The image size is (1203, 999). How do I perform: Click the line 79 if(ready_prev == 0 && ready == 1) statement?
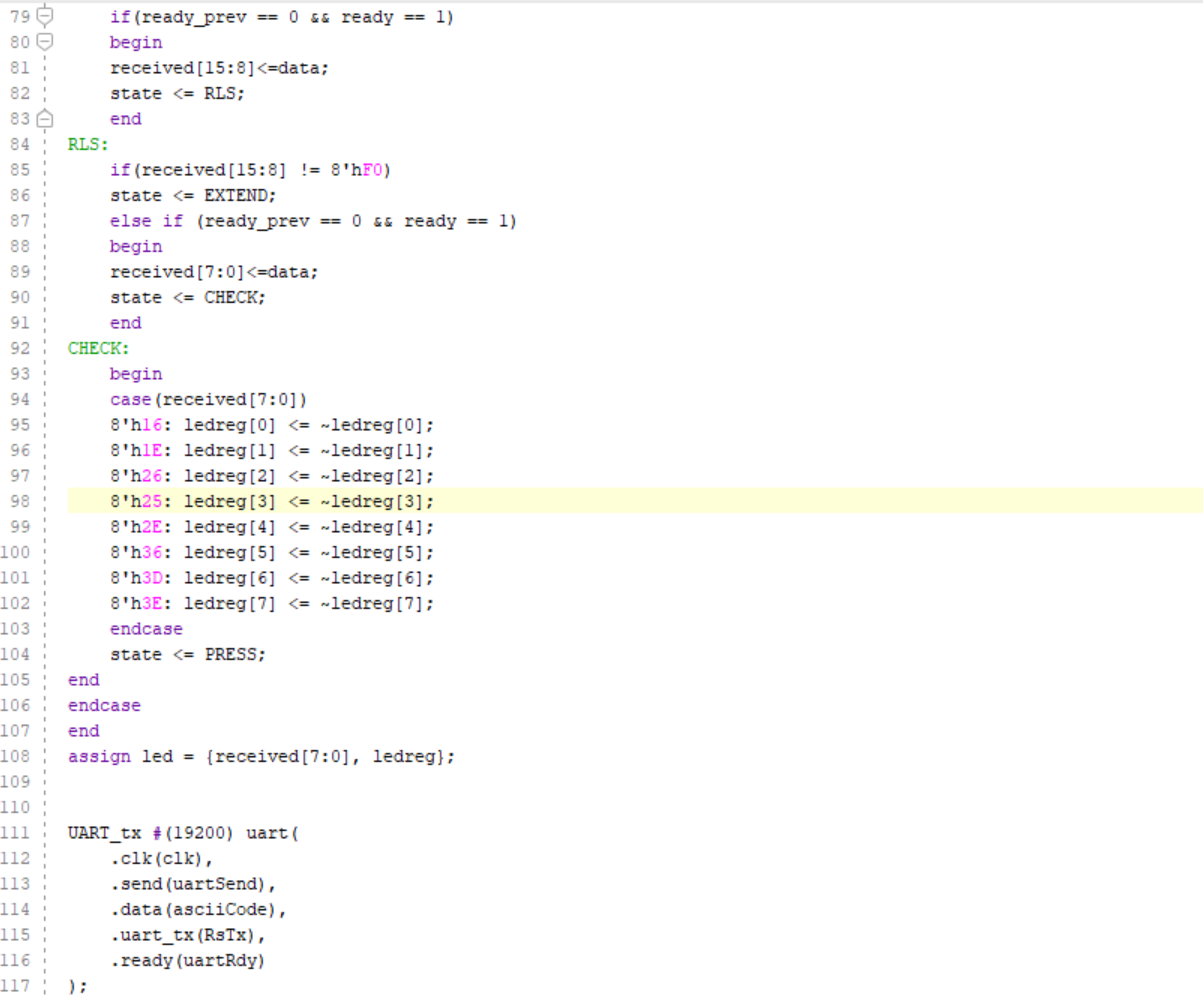(281, 17)
